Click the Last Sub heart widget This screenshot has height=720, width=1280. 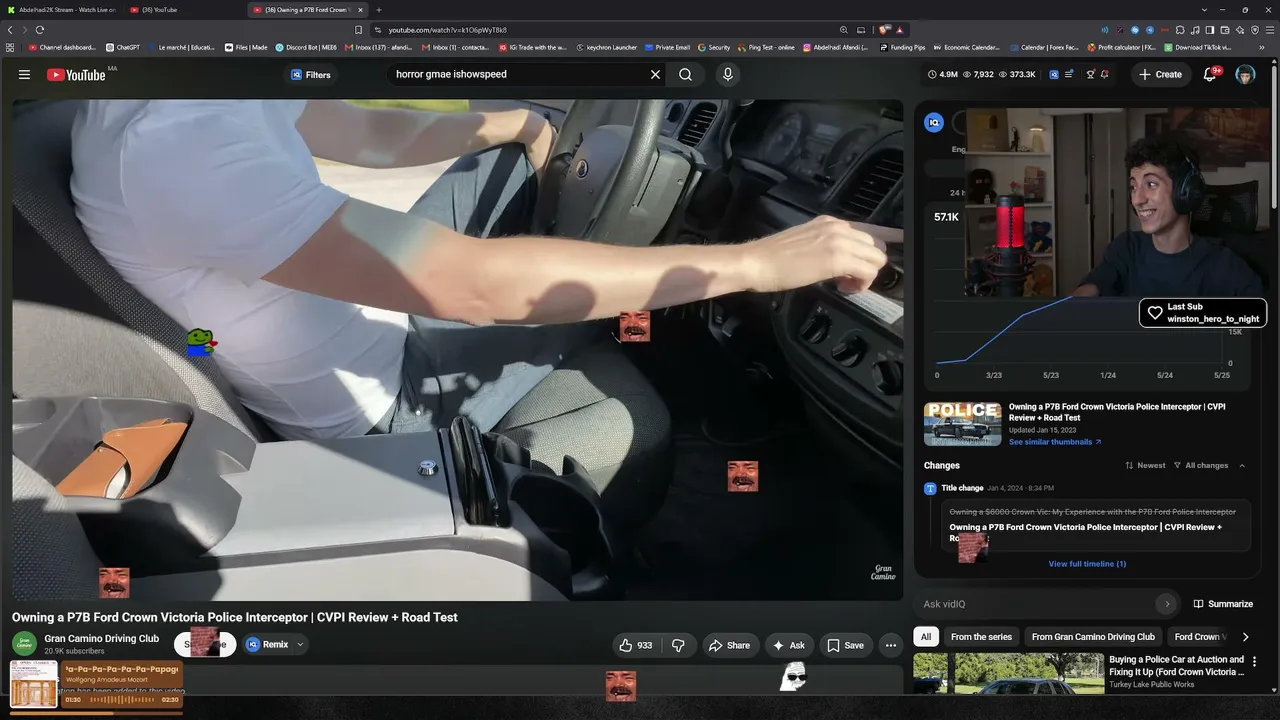pyautogui.click(x=1155, y=313)
